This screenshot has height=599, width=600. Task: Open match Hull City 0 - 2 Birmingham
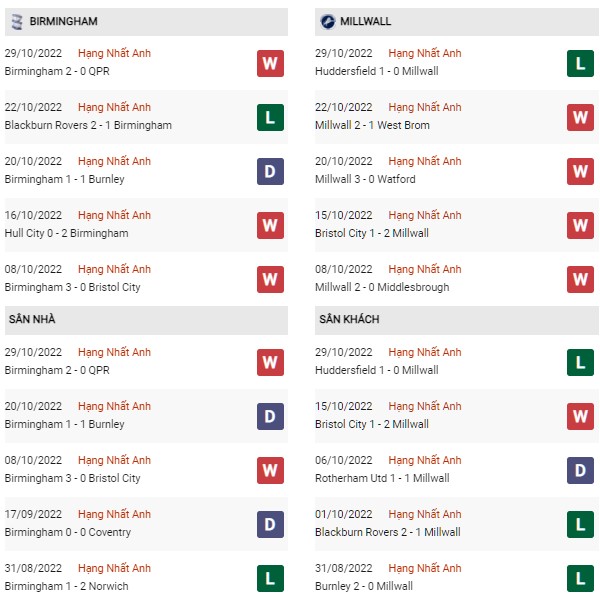coord(67,233)
